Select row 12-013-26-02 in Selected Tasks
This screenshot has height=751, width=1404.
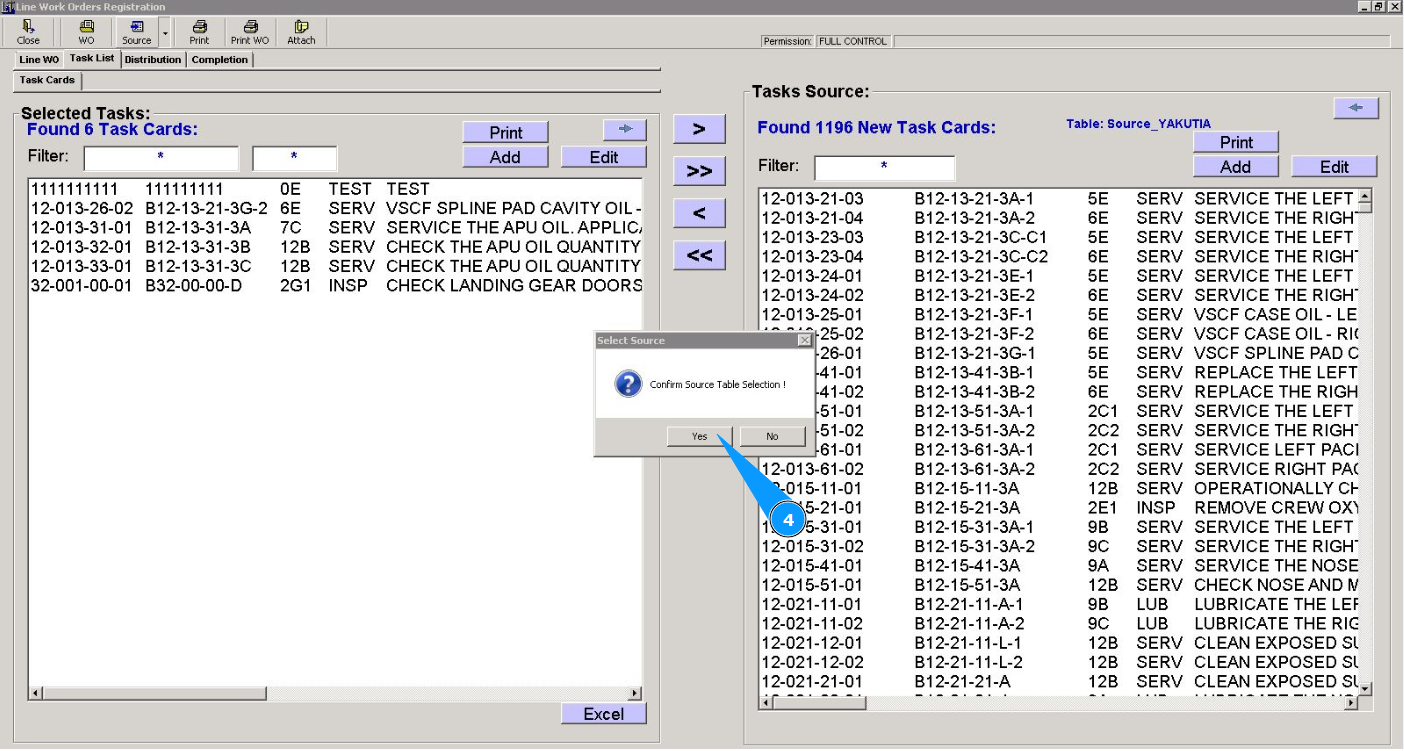[x=335, y=208]
